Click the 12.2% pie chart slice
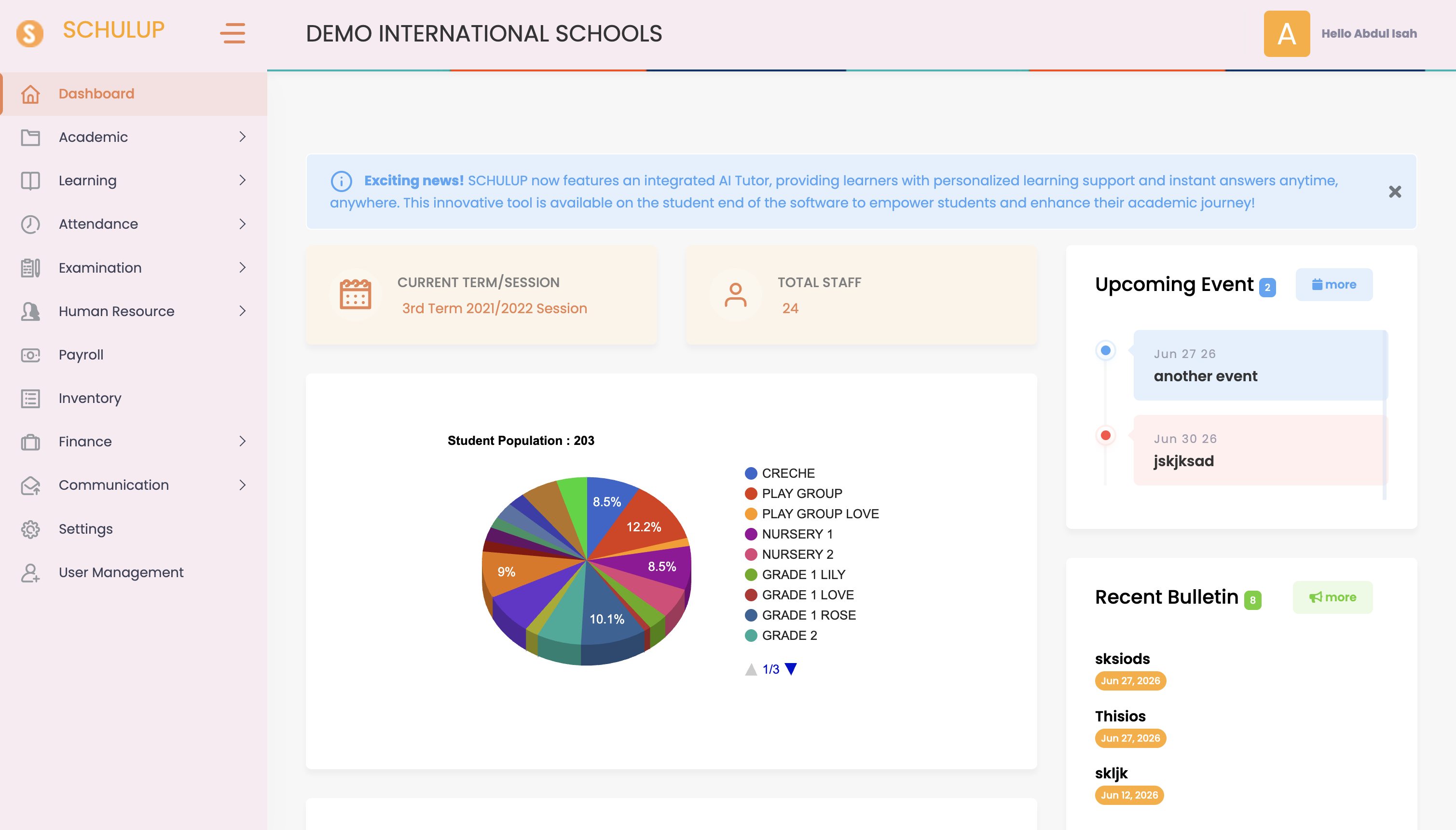This screenshot has width=1456, height=830. coord(644,527)
